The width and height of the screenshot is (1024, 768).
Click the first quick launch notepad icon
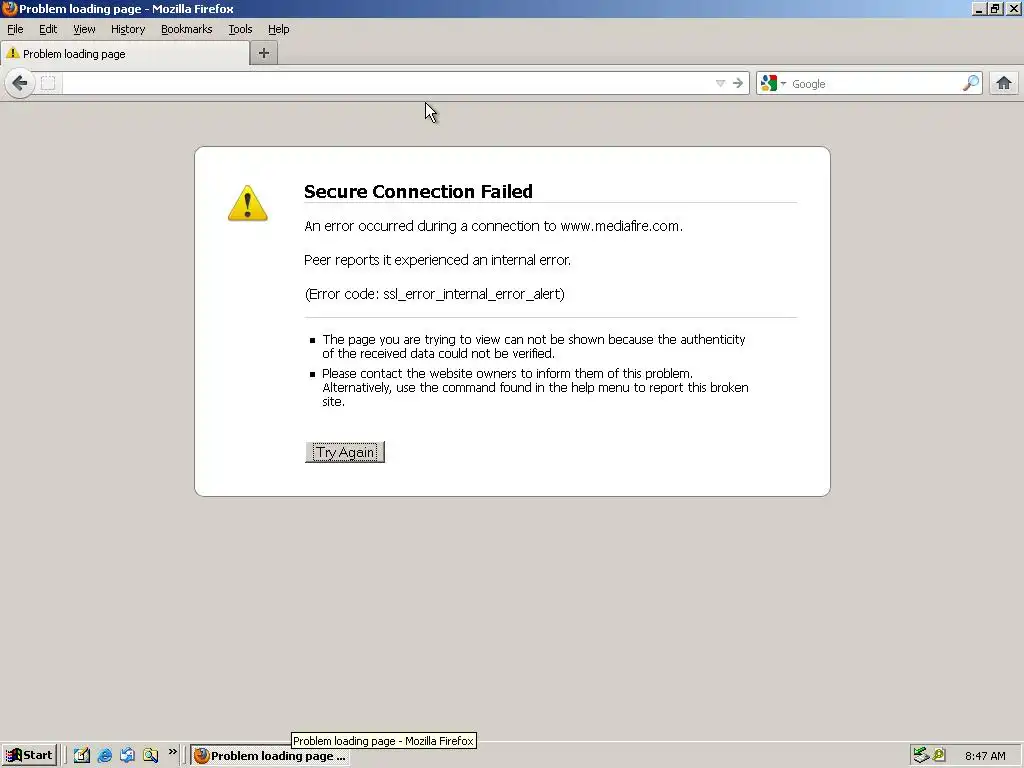click(x=82, y=756)
